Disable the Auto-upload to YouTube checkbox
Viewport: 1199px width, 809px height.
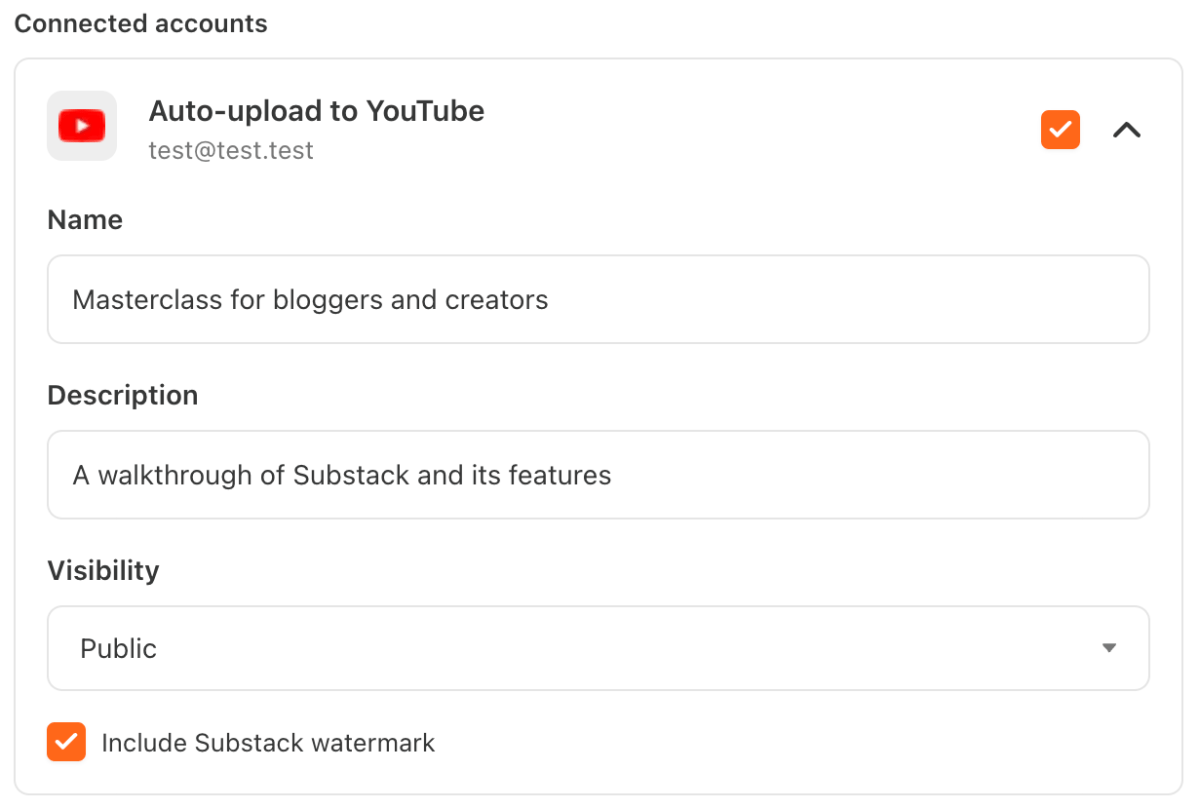1060,130
